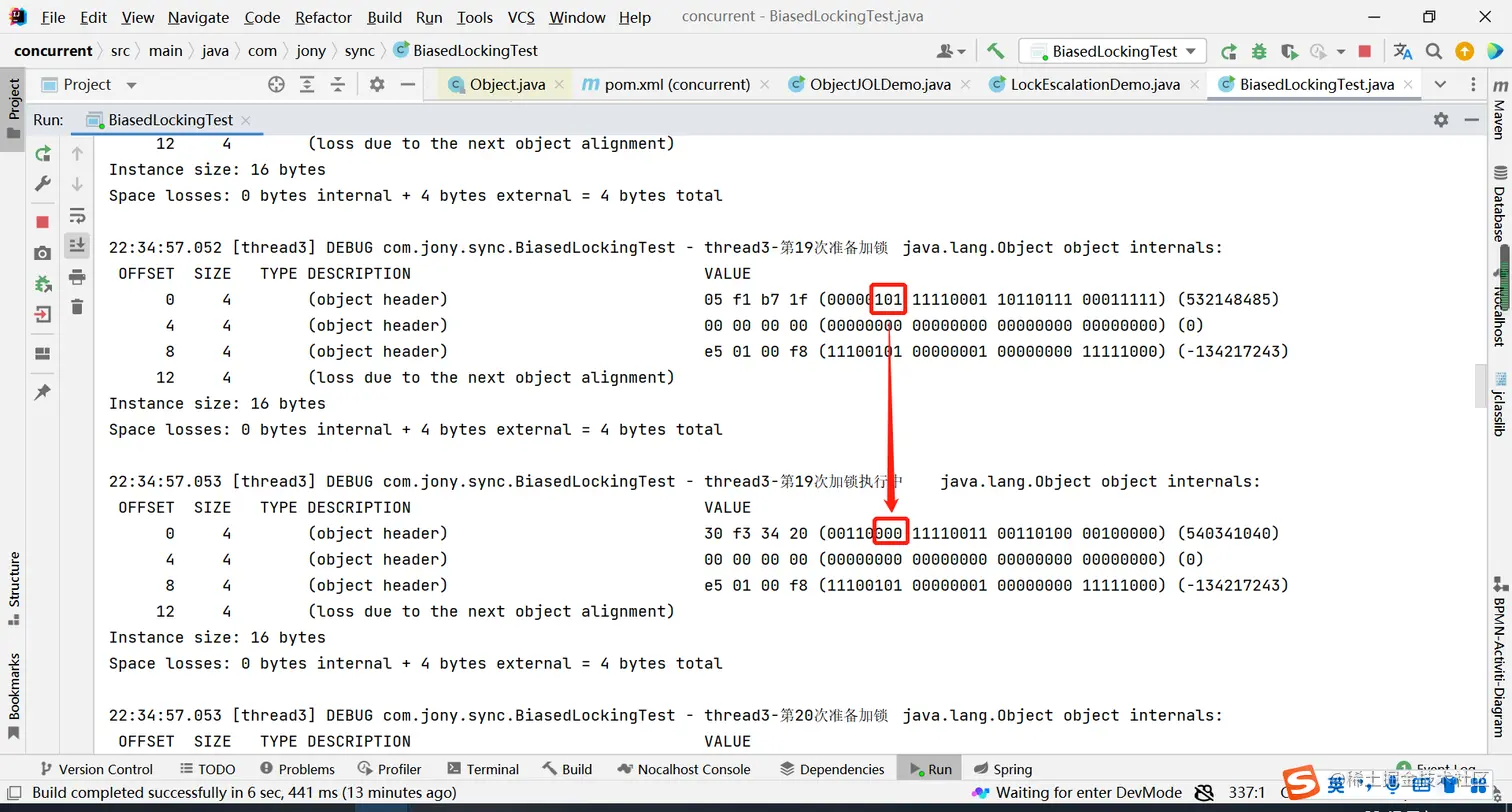Toggle the Bookmarks tool window button
This screenshot has height=812, width=1512.
point(14,696)
